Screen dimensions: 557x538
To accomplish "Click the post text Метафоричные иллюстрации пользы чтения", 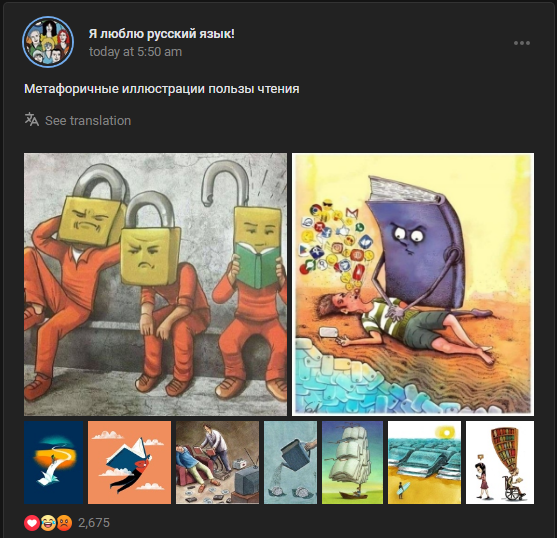I will click(x=162, y=89).
